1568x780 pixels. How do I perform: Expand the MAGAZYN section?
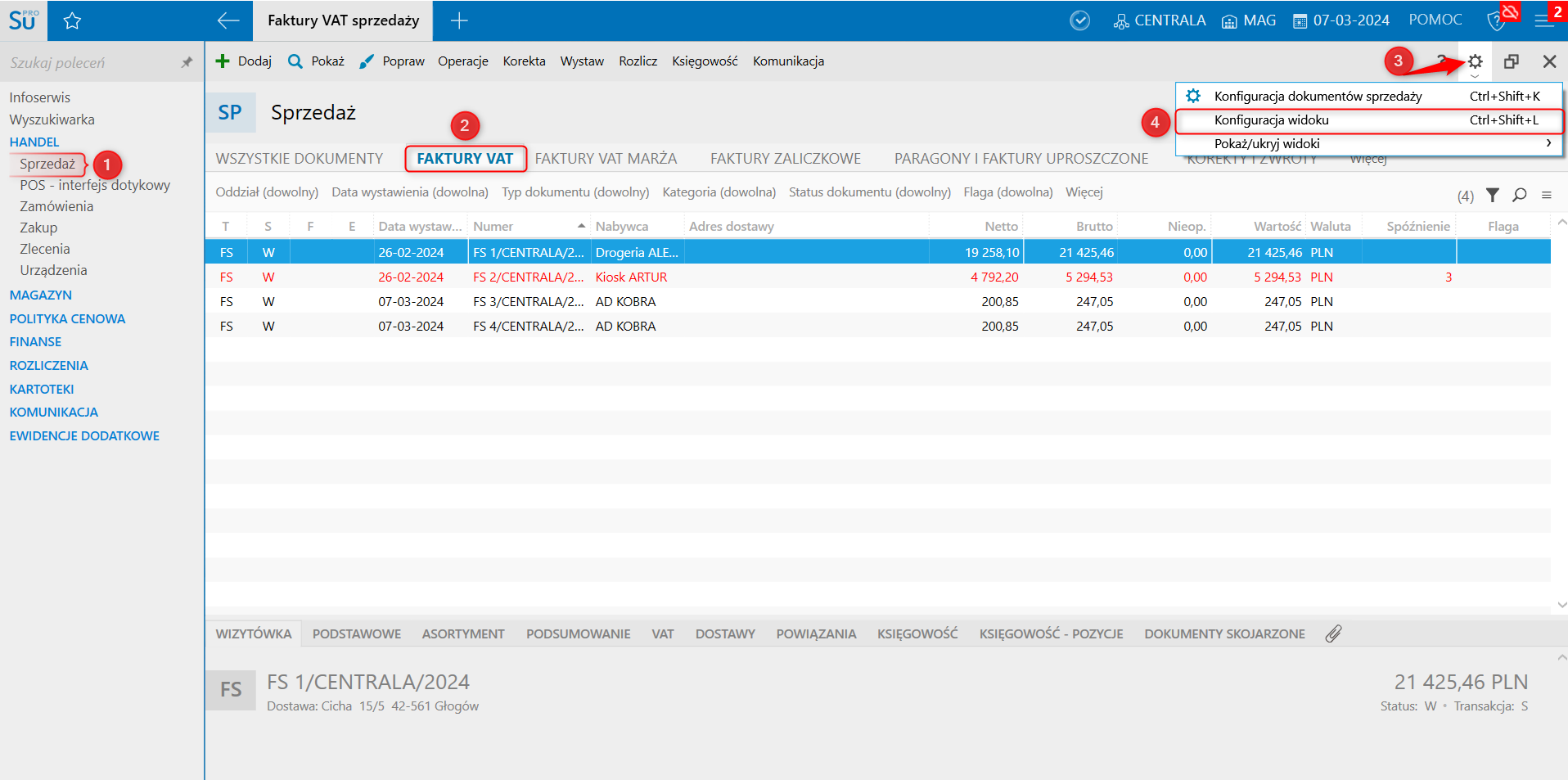pyautogui.click(x=41, y=295)
